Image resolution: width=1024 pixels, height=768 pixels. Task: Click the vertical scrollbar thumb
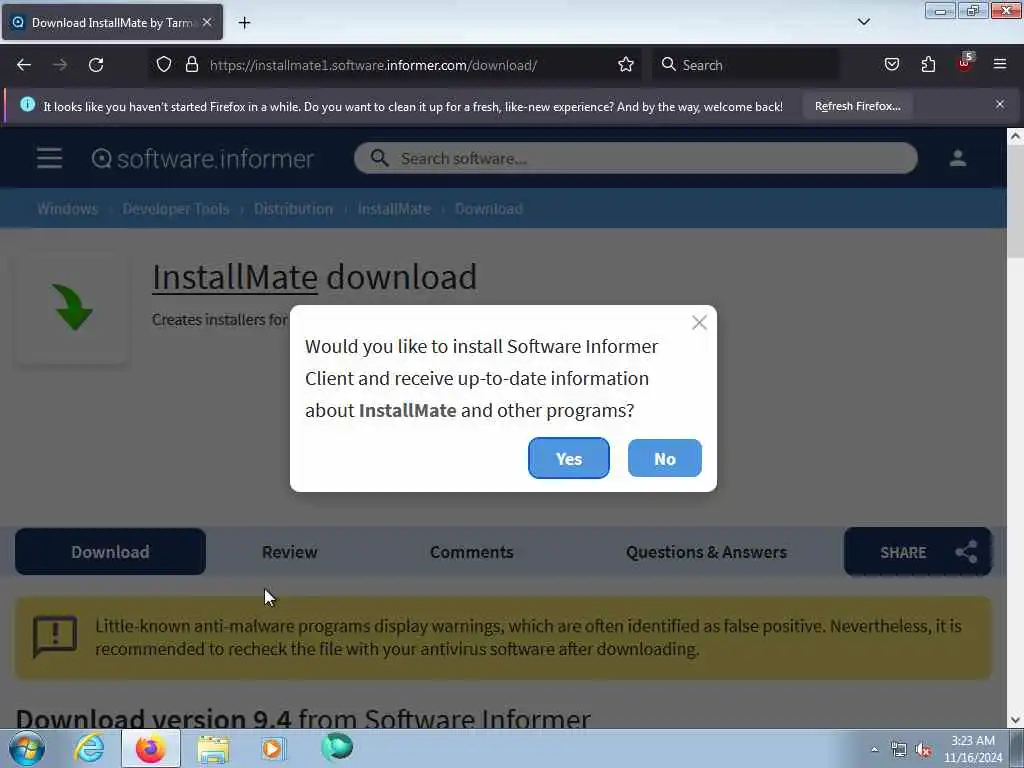1015,202
